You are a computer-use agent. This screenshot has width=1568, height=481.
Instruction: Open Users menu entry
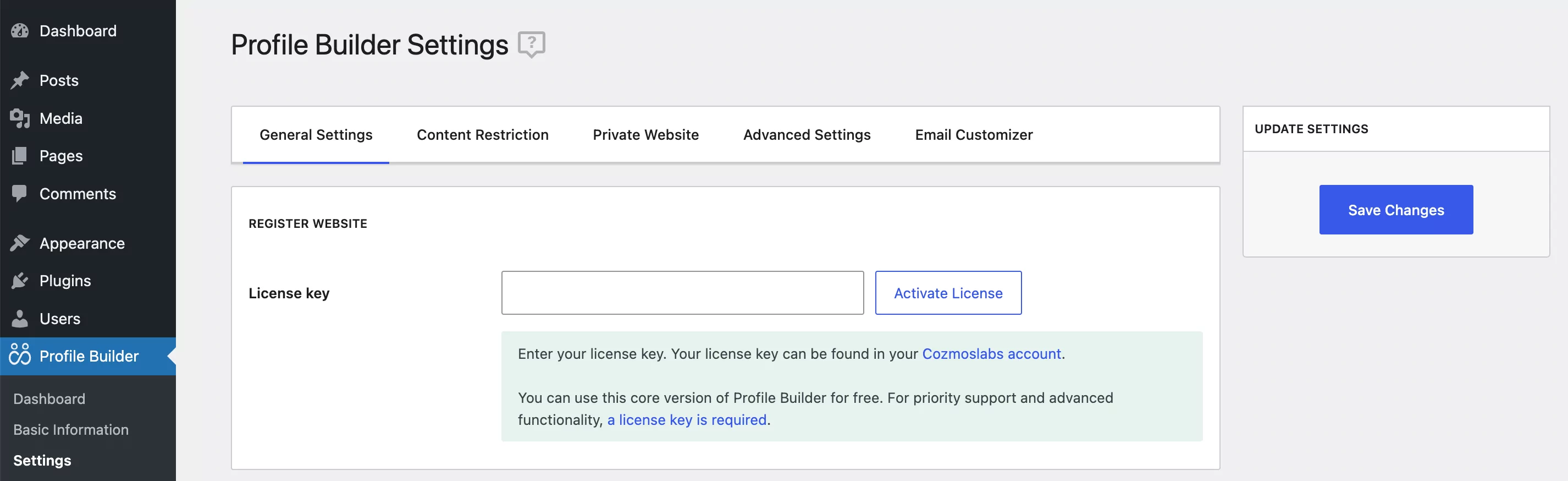click(x=59, y=318)
